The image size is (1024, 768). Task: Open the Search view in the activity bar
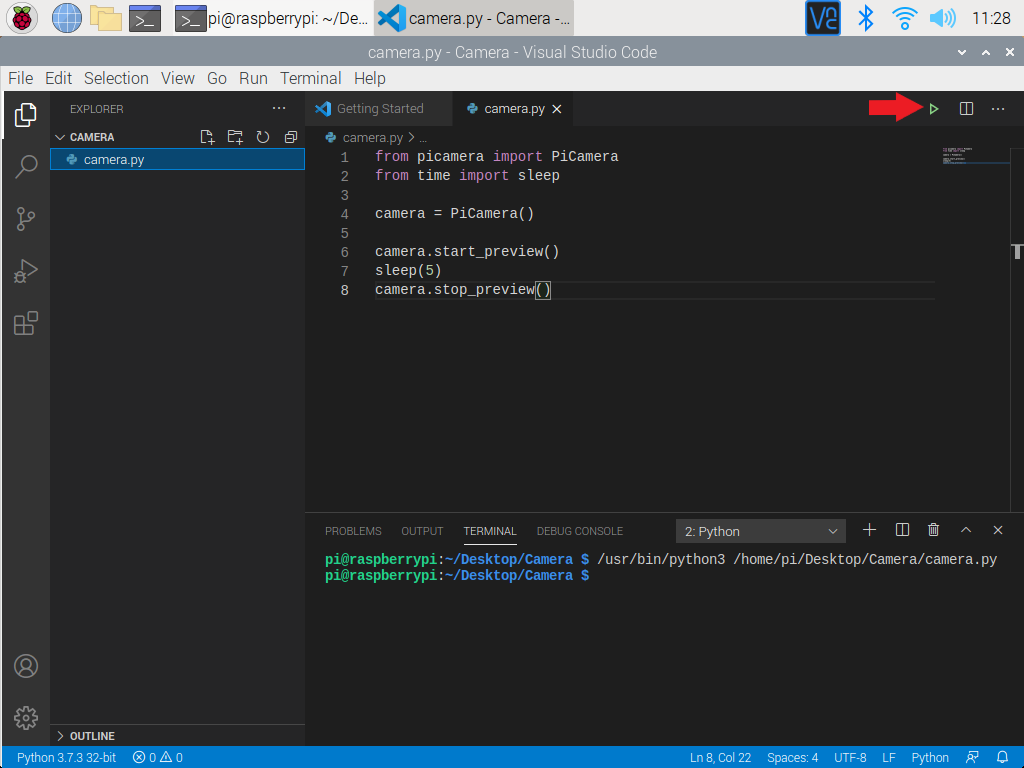point(26,167)
